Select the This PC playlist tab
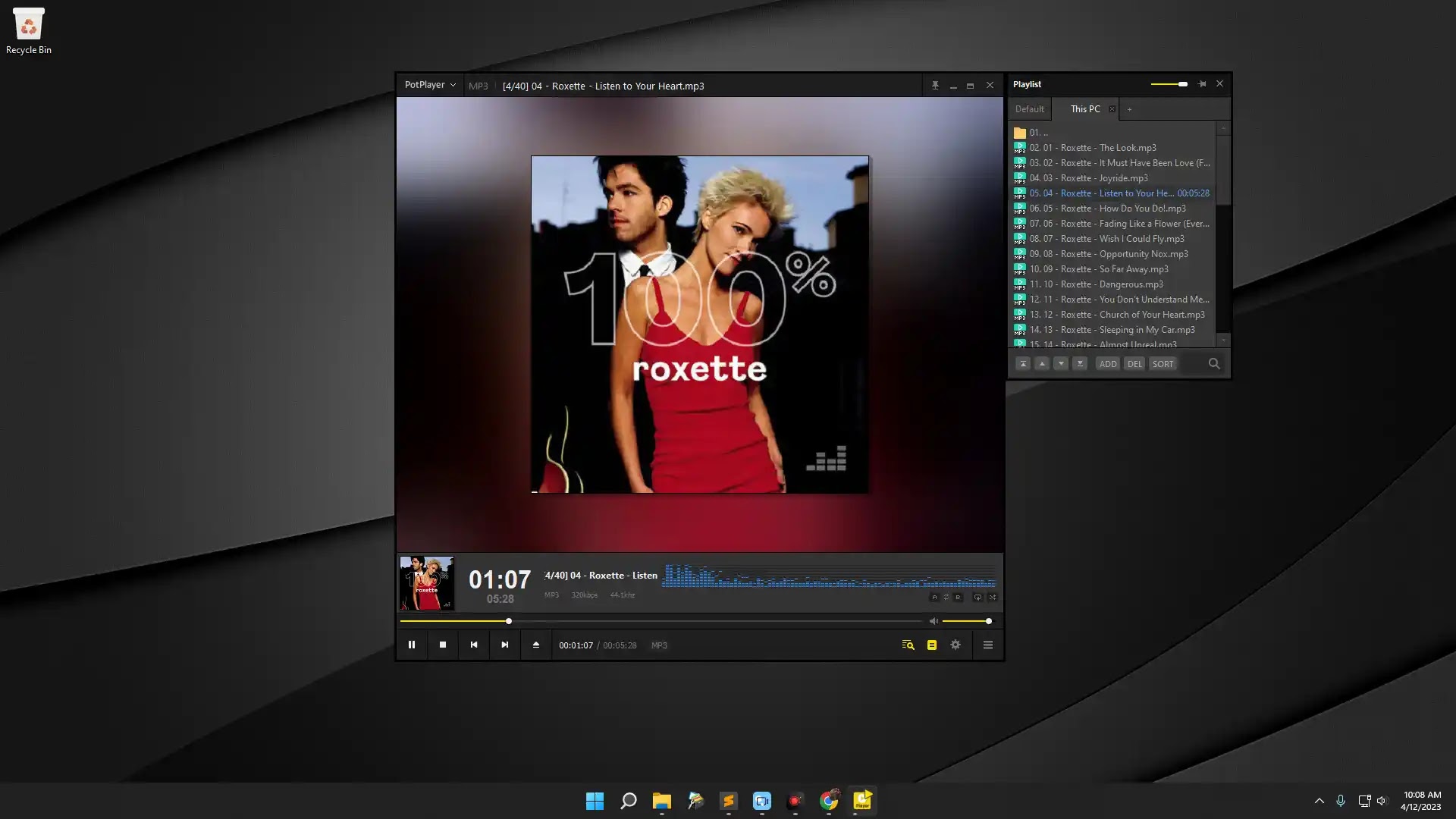 (x=1085, y=109)
